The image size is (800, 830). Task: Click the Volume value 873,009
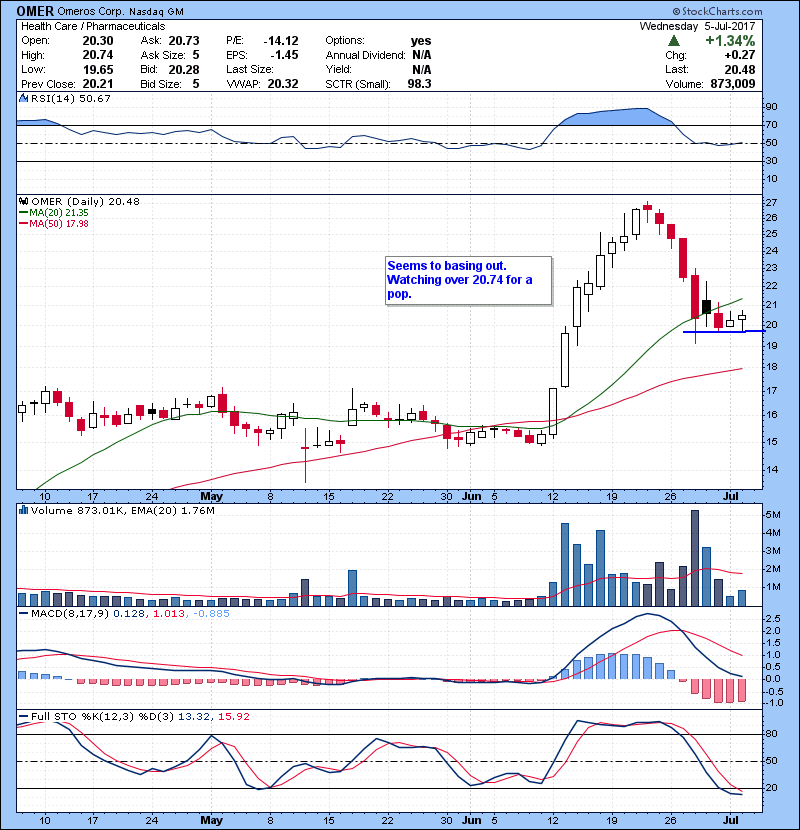[733, 84]
